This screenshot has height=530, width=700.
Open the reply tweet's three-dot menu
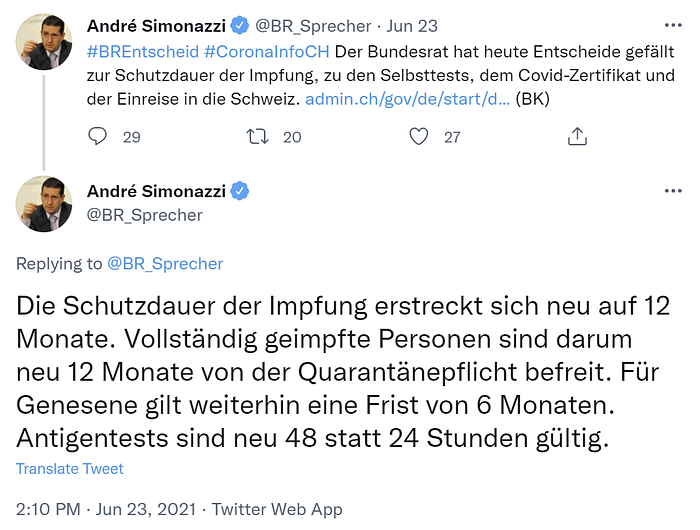coord(673,191)
